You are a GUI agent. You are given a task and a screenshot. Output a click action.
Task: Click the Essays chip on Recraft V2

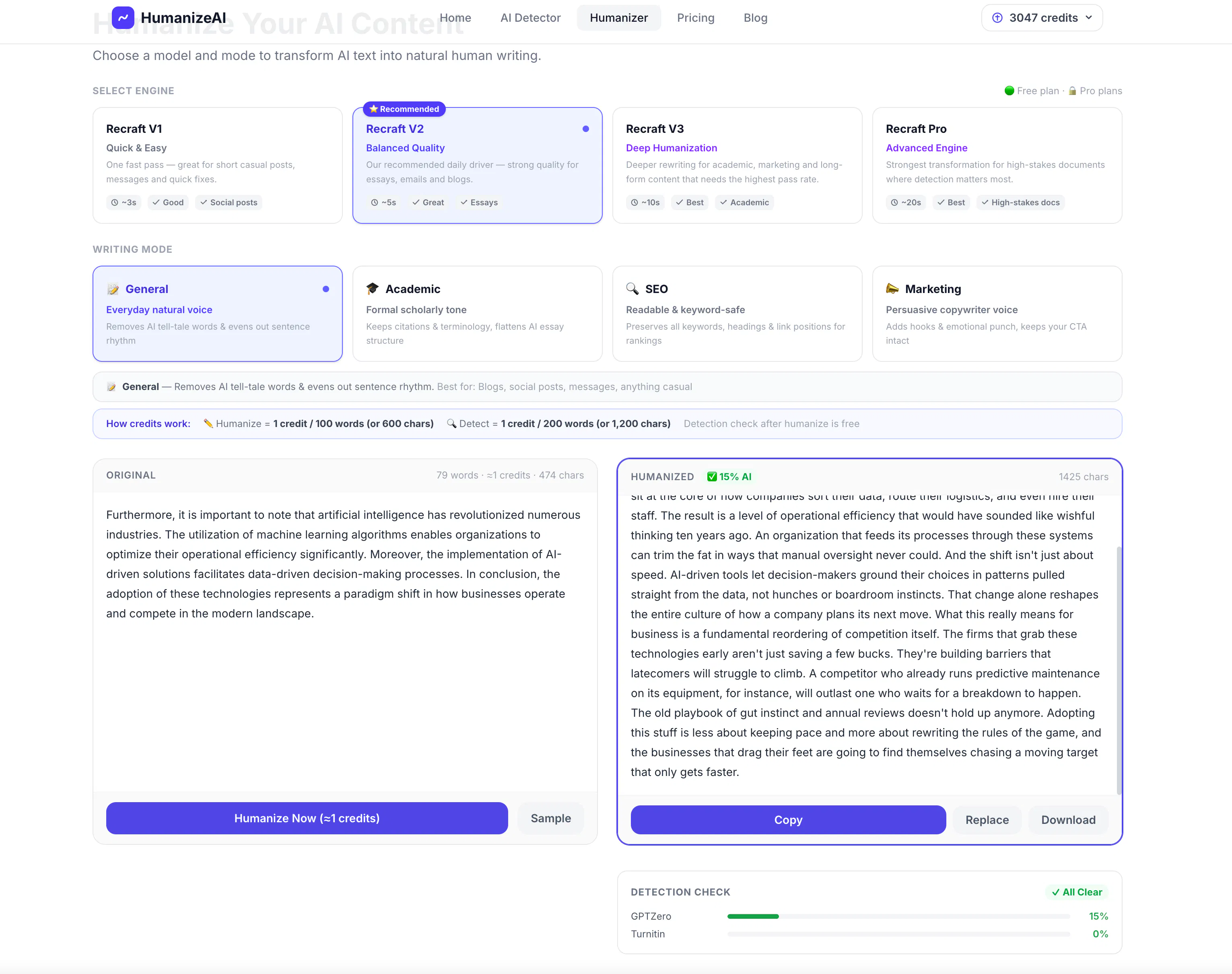point(479,202)
